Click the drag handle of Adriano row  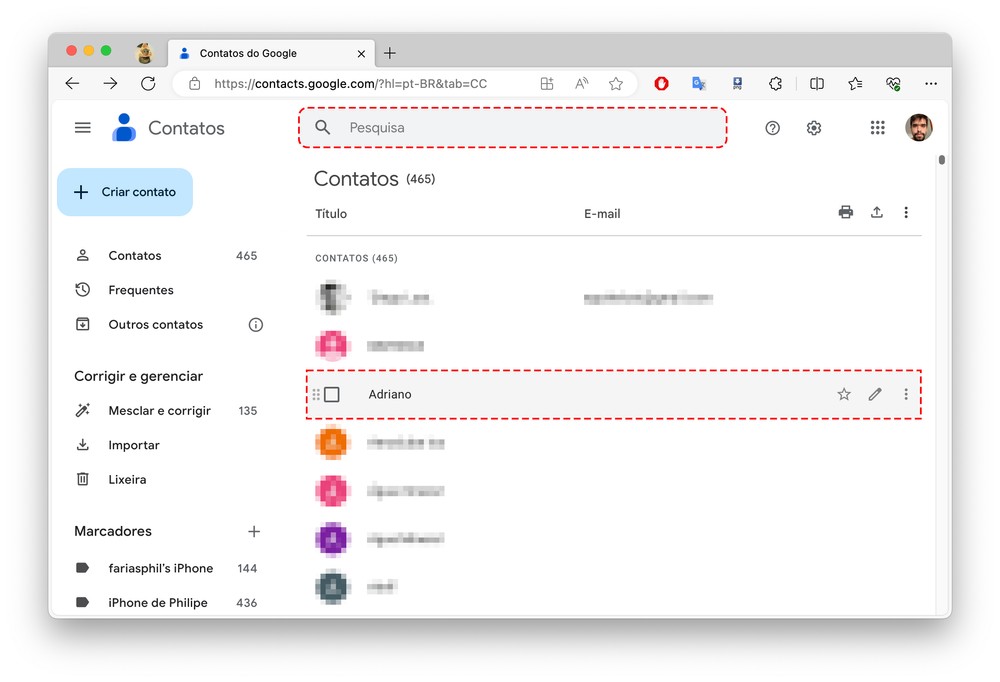tap(316, 394)
